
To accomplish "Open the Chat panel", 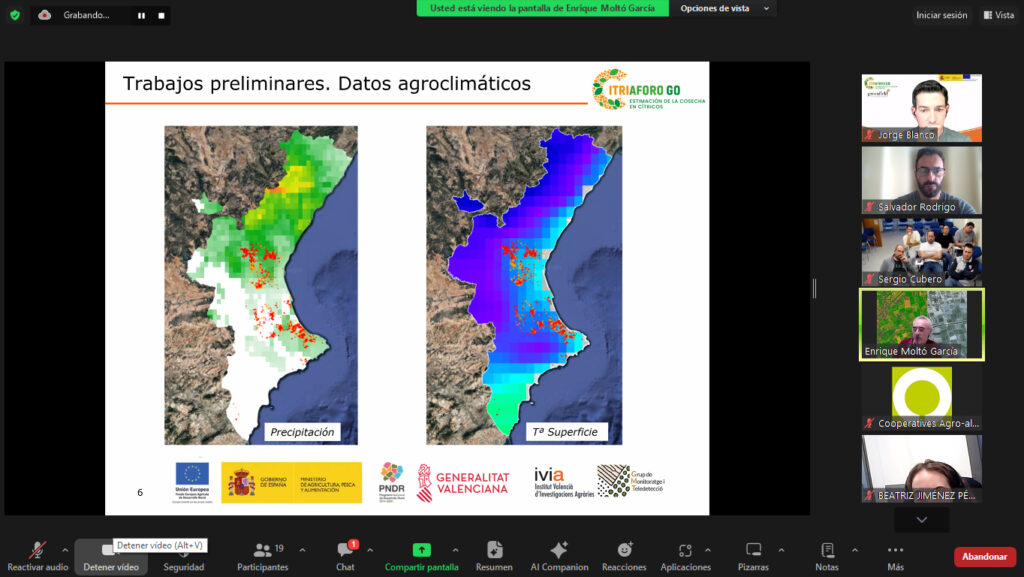I will coord(345,557).
